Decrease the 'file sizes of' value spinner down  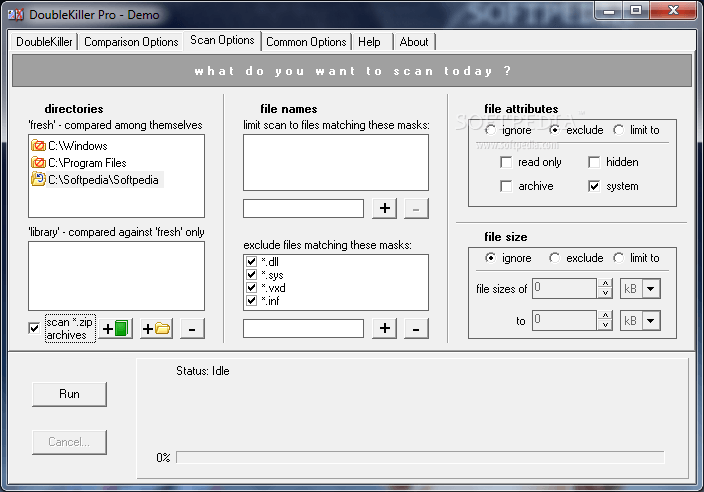(605, 293)
